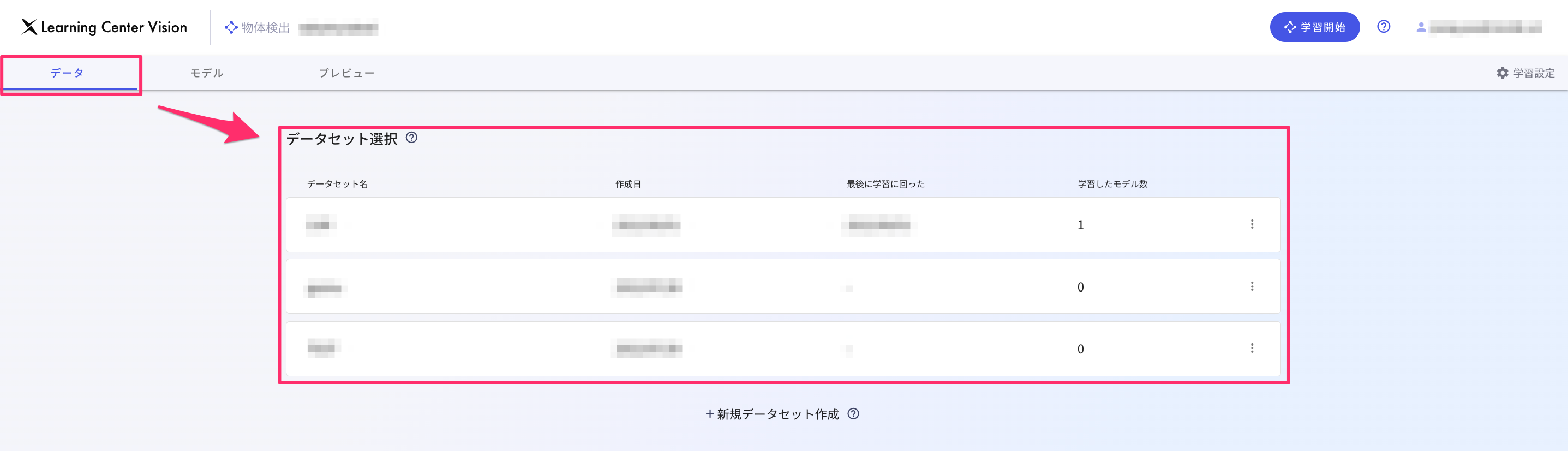Click the Learning Center Vision logo

(x=104, y=27)
